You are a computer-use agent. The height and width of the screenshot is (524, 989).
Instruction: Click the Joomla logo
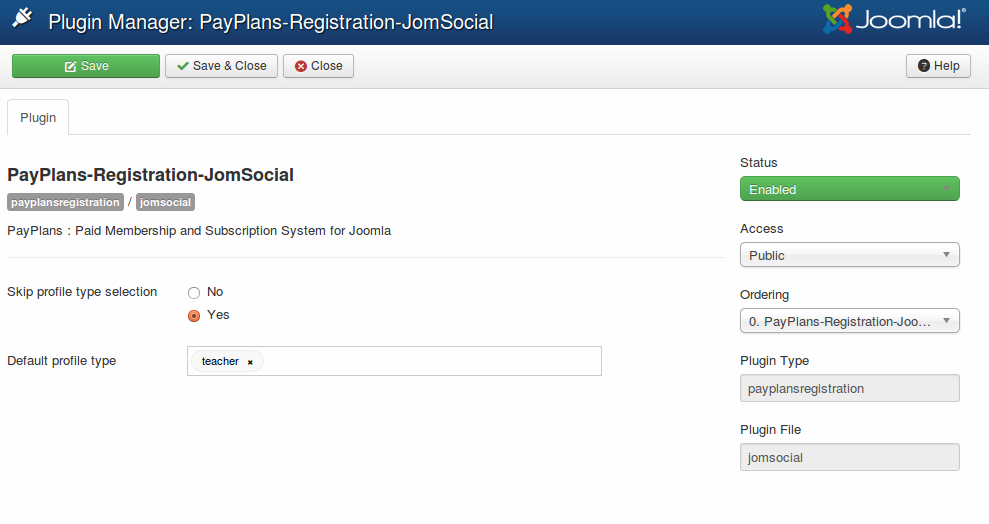[894, 20]
